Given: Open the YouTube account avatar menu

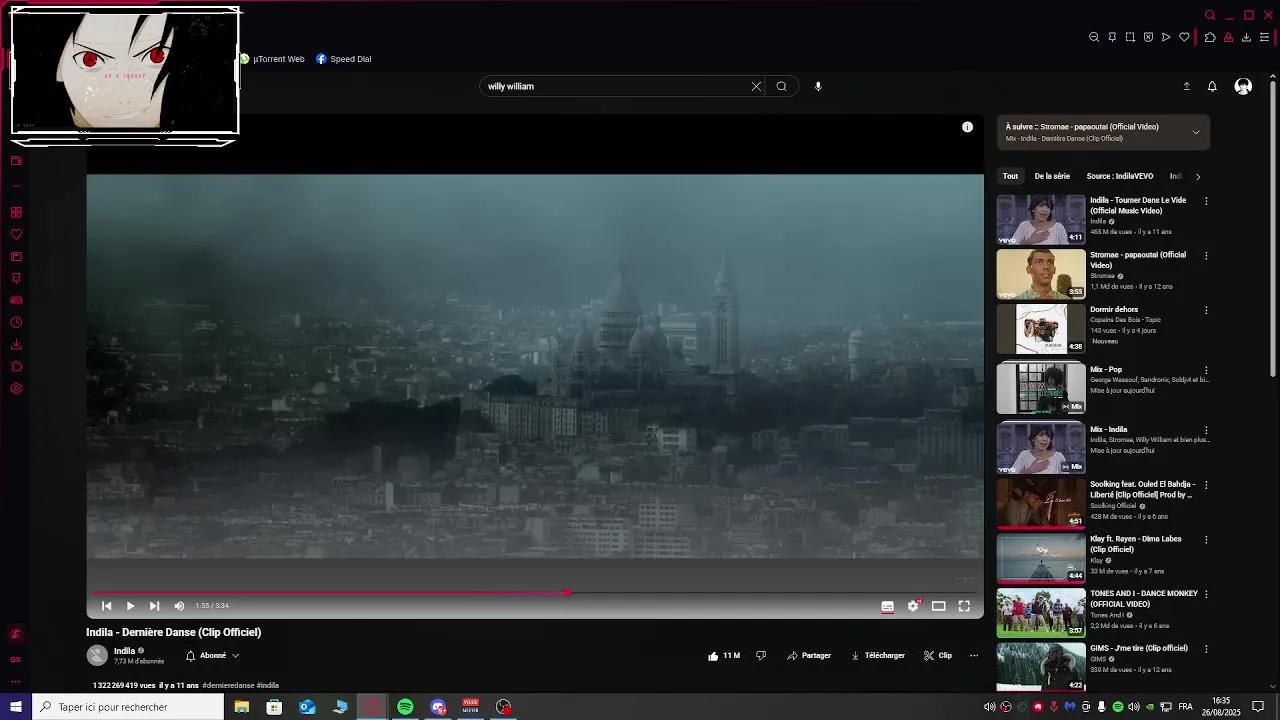Looking at the screenshot, I should 1243,86.
